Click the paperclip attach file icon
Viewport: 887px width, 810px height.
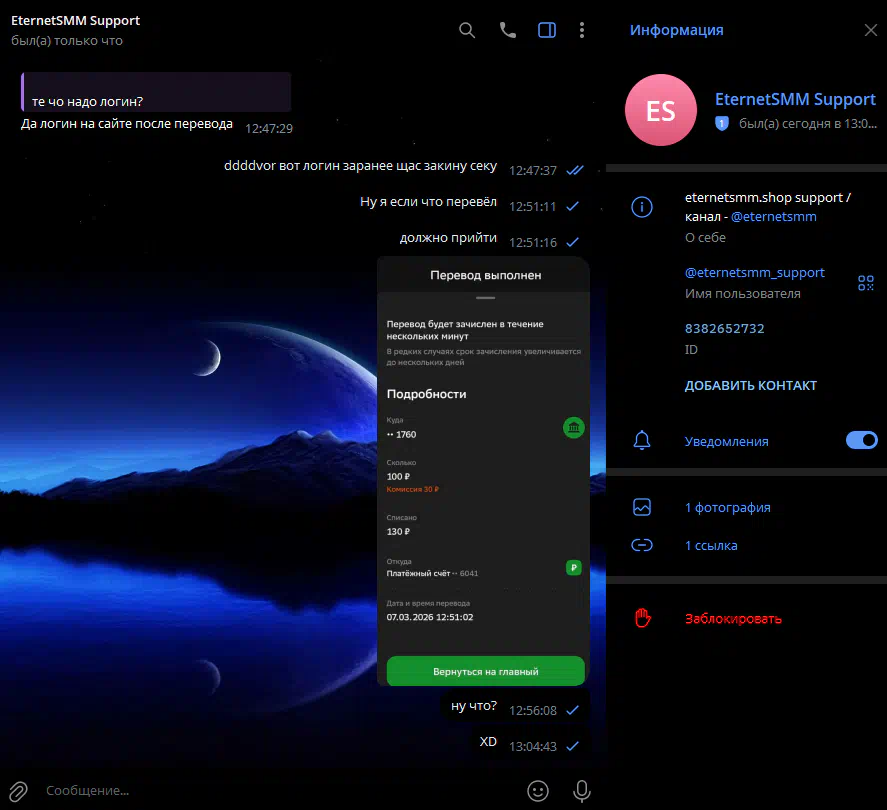pyautogui.click(x=19, y=791)
